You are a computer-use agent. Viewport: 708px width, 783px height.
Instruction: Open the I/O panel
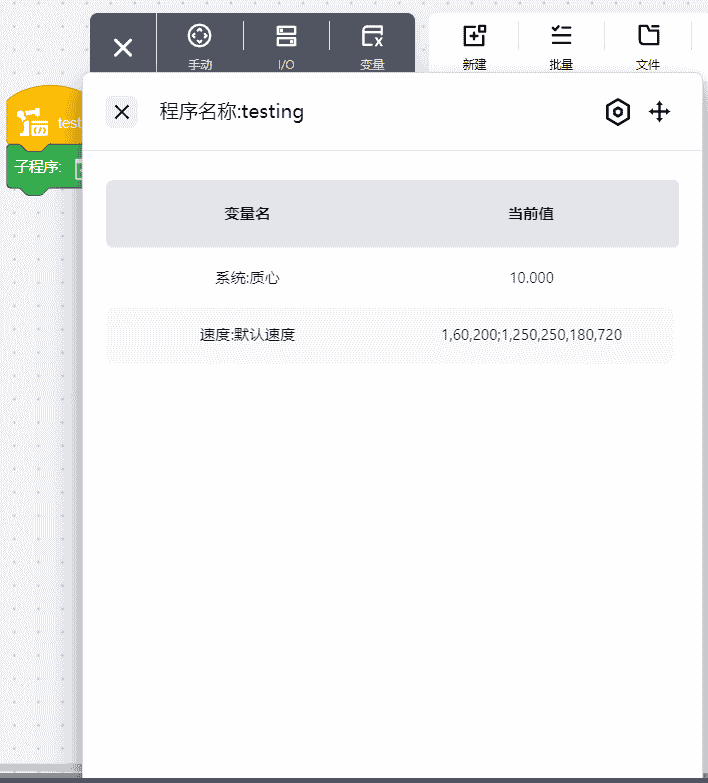[287, 46]
